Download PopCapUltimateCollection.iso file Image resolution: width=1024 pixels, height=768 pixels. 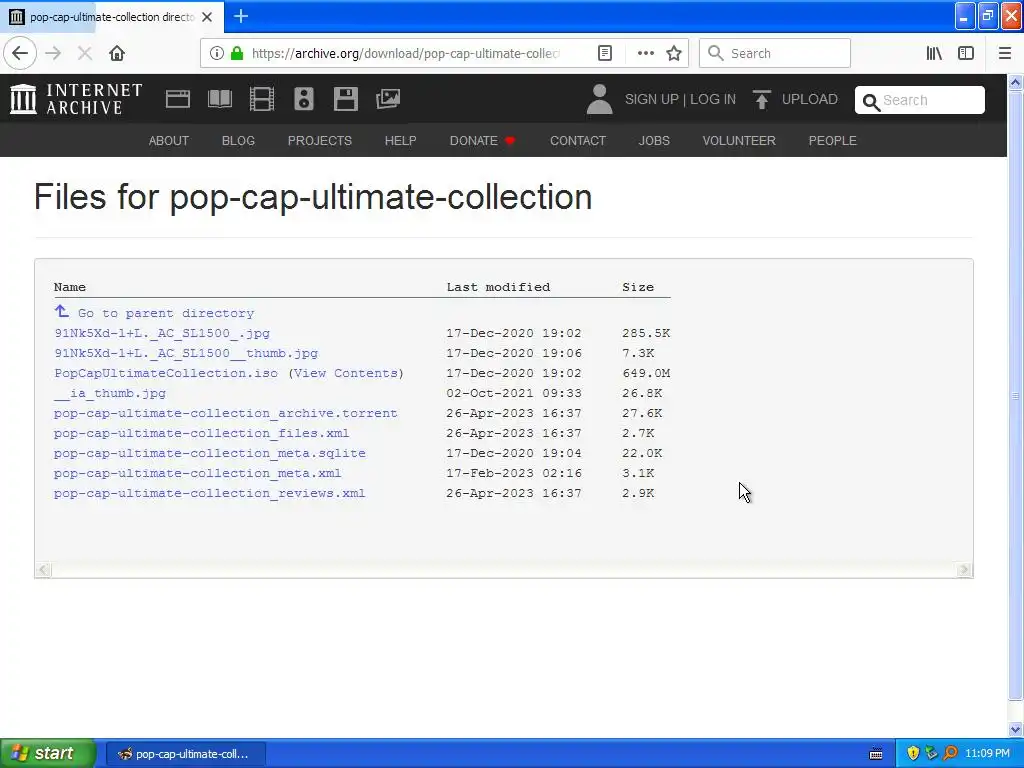166,373
